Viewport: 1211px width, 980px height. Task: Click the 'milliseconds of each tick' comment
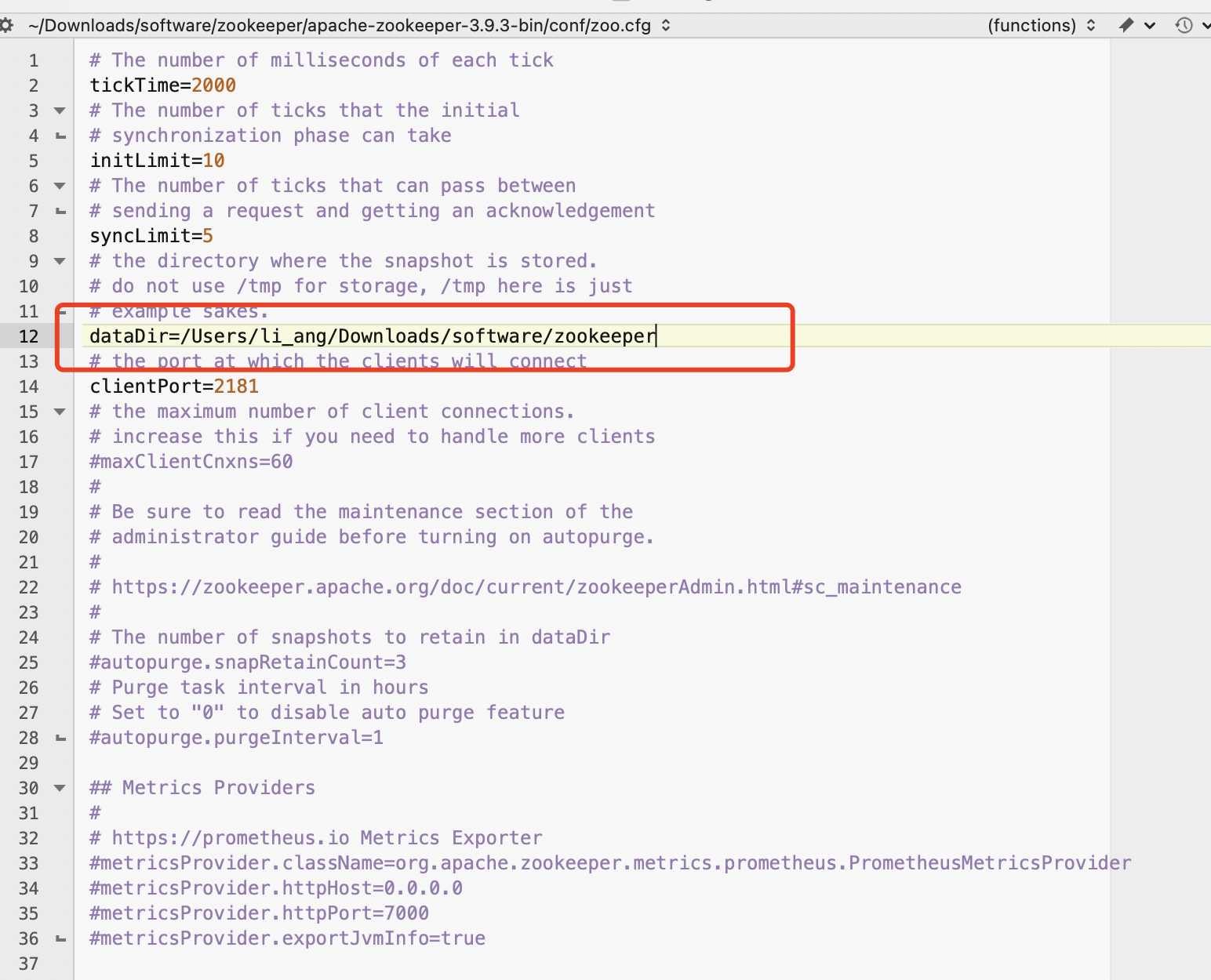322,60
